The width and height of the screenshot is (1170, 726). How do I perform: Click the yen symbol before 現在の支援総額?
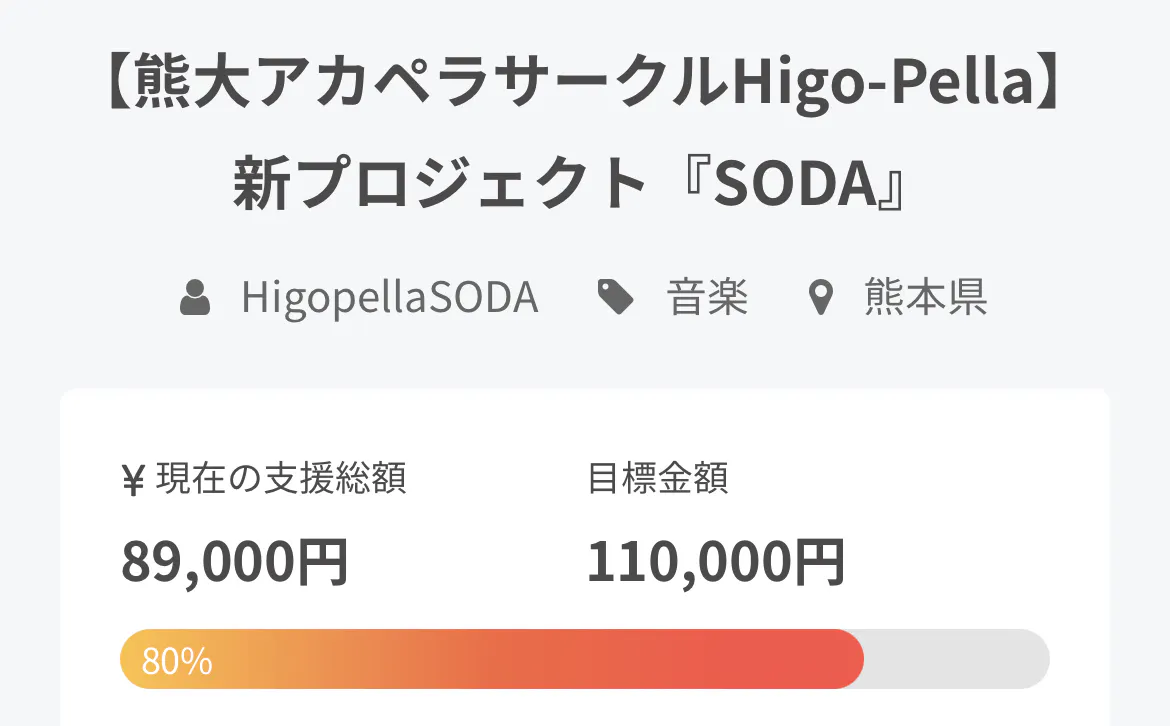pos(133,480)
